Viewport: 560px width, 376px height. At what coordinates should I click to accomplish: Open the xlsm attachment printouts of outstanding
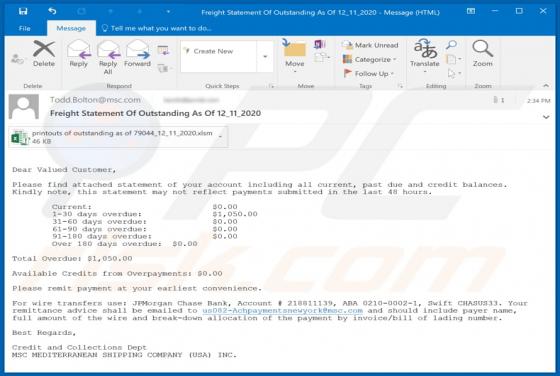point(119,137)
